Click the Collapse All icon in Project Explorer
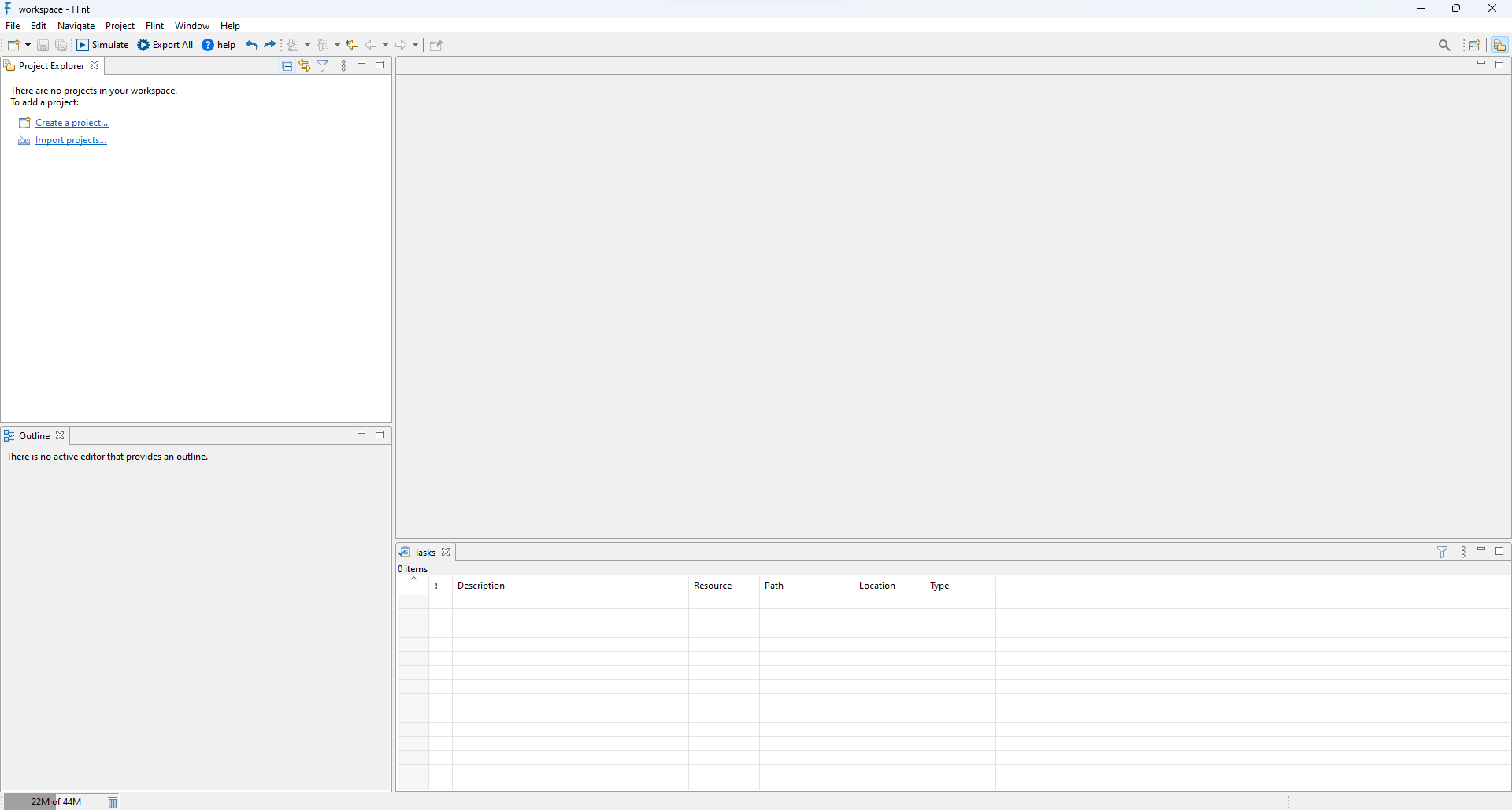This screenshot has height=810, width=1512. click(287, 65)
